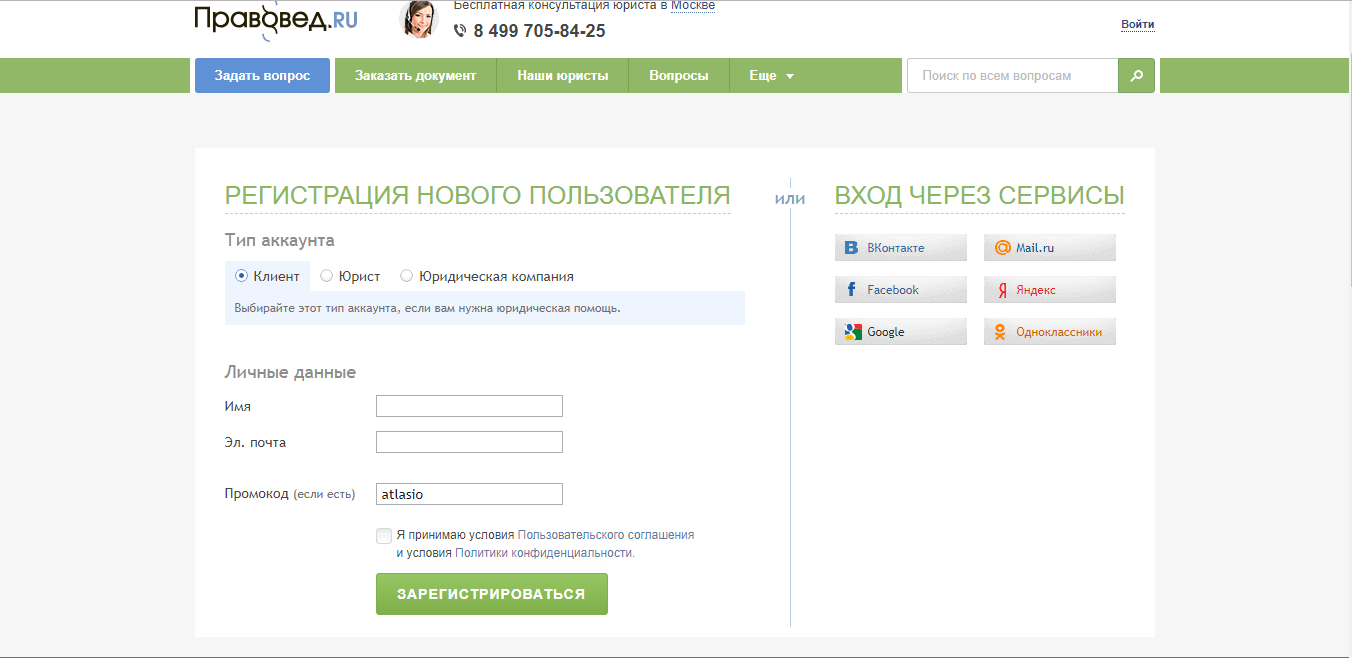
Task: Open the Политики конфиденциальности link
Action: click(543, 553)
